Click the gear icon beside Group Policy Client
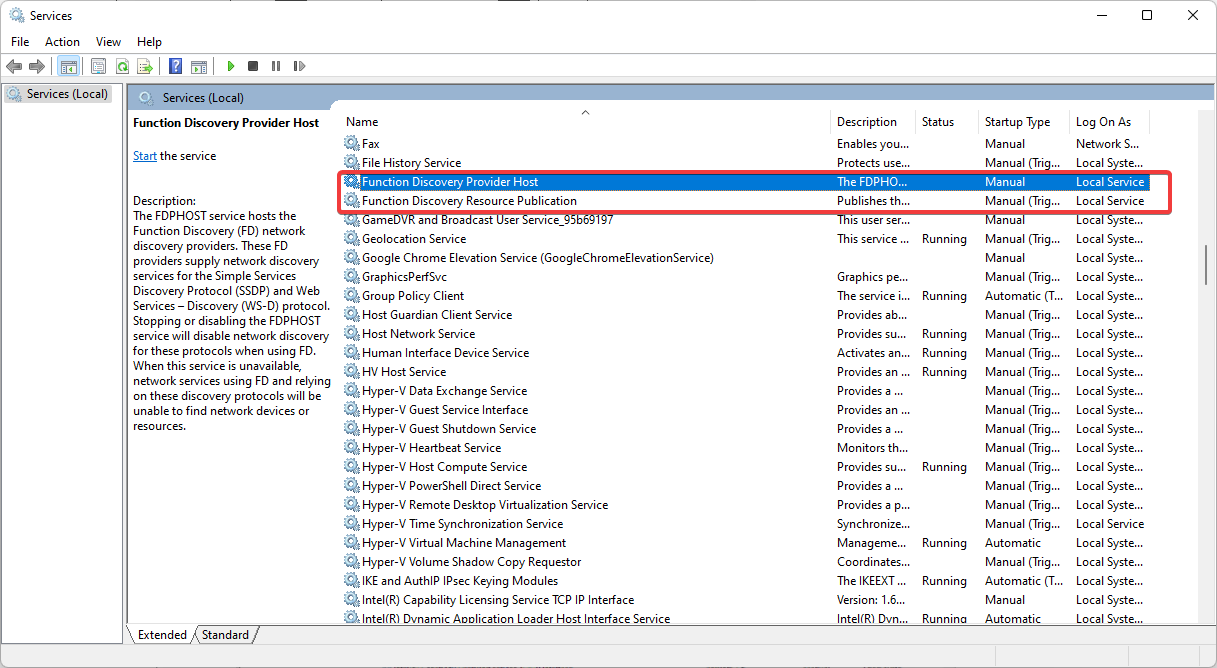This screenshot has height=668, width=1217. (x=351, y=296)
